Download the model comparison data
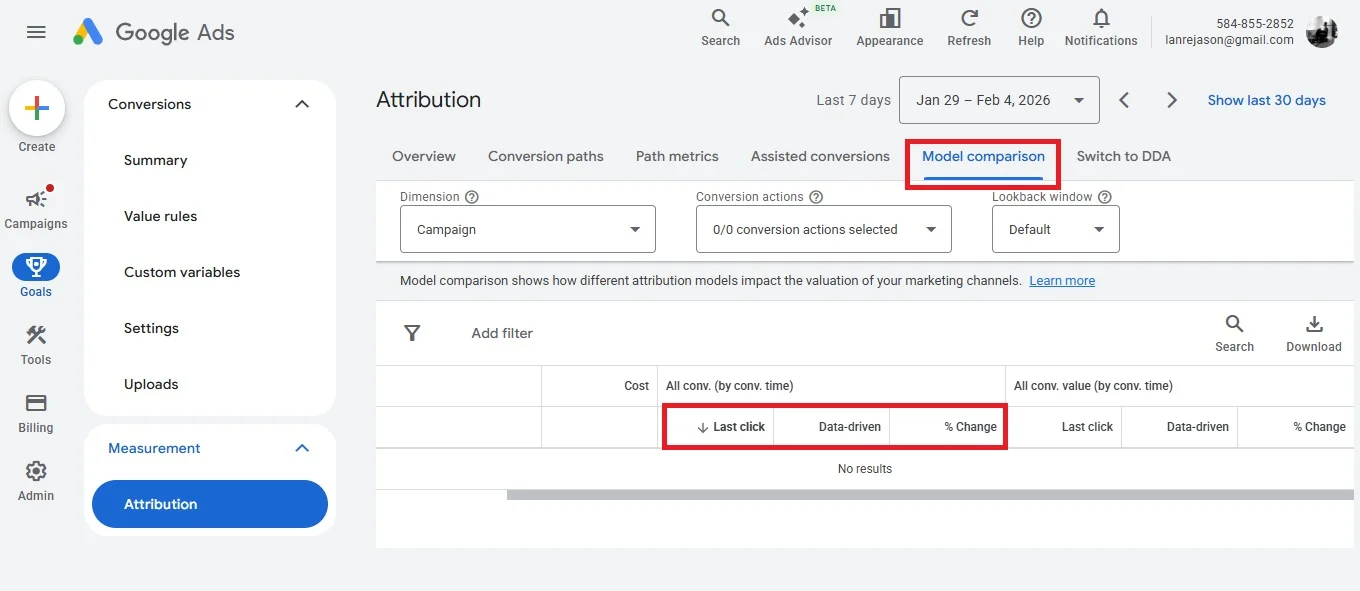1360x591 pixels. click(1313, 330)
